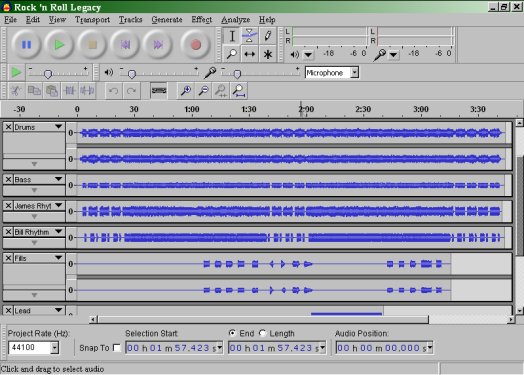Viewport: 524px width, 375px height.
Task: Click the Selection Start time field
Action: pos(174,348)
